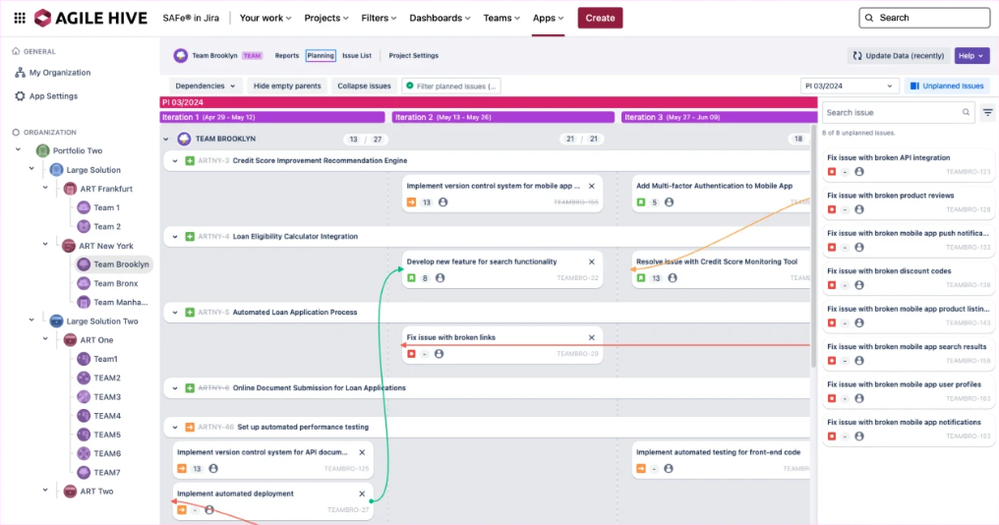Collapse ARTNY-6 Online Document Submission row
Viewport: 999px width, 525px height.
pyautogui.click(x=175, y=388)
